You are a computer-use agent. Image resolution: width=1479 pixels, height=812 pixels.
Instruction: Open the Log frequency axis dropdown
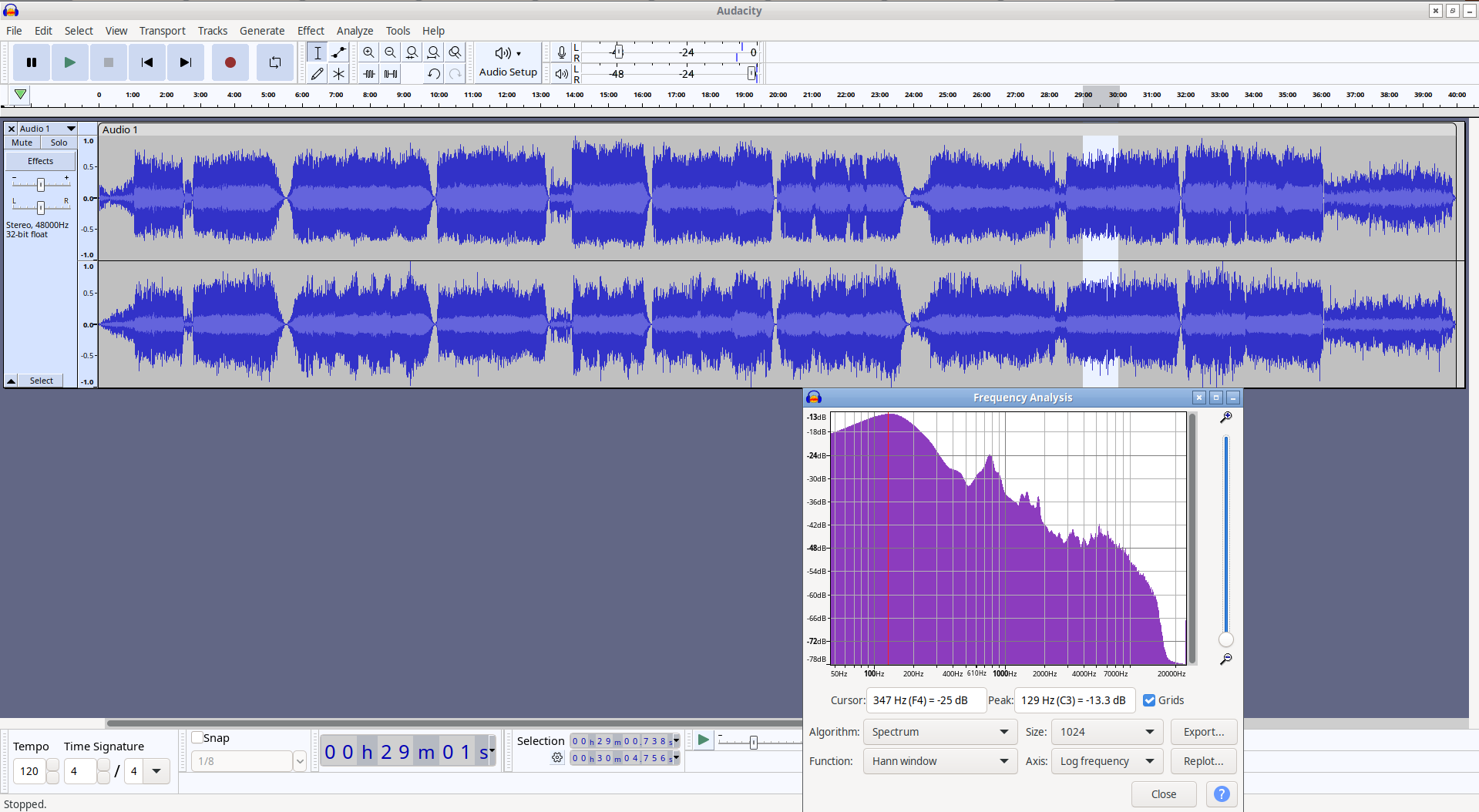coord(1107,761)
